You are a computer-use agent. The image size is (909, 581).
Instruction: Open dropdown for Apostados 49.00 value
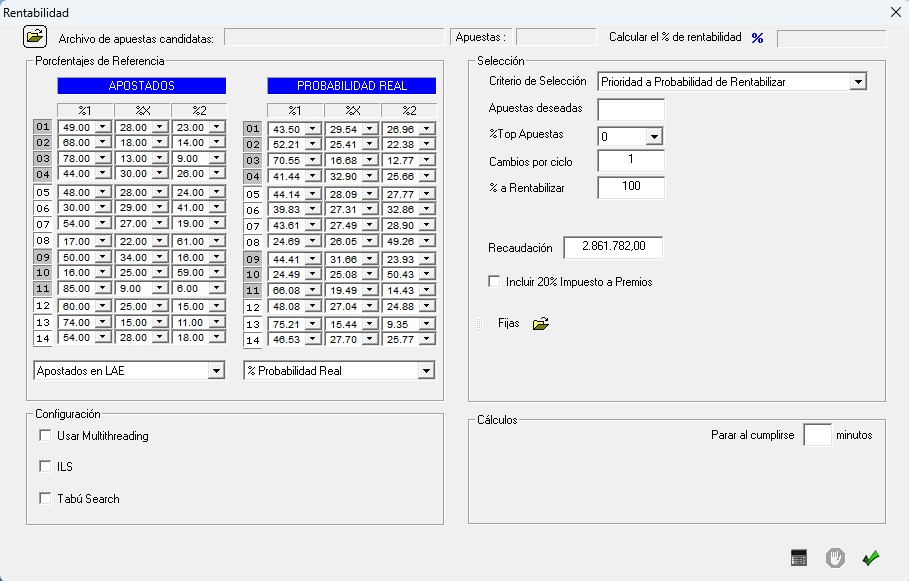103,126
